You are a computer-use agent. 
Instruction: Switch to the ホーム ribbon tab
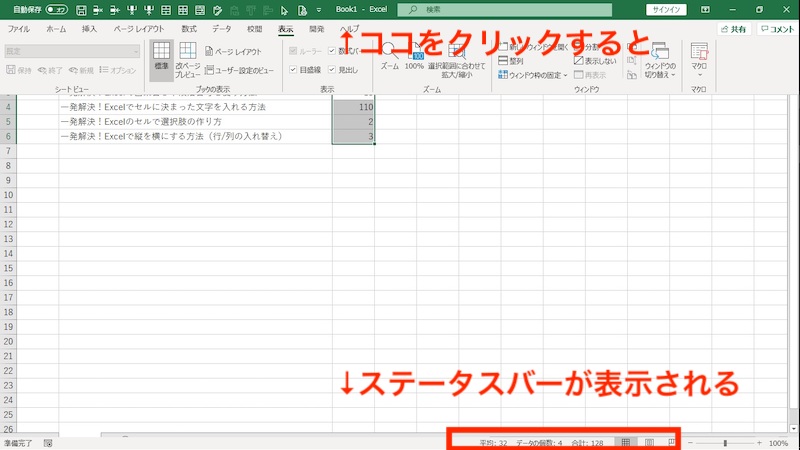[57, 29]
